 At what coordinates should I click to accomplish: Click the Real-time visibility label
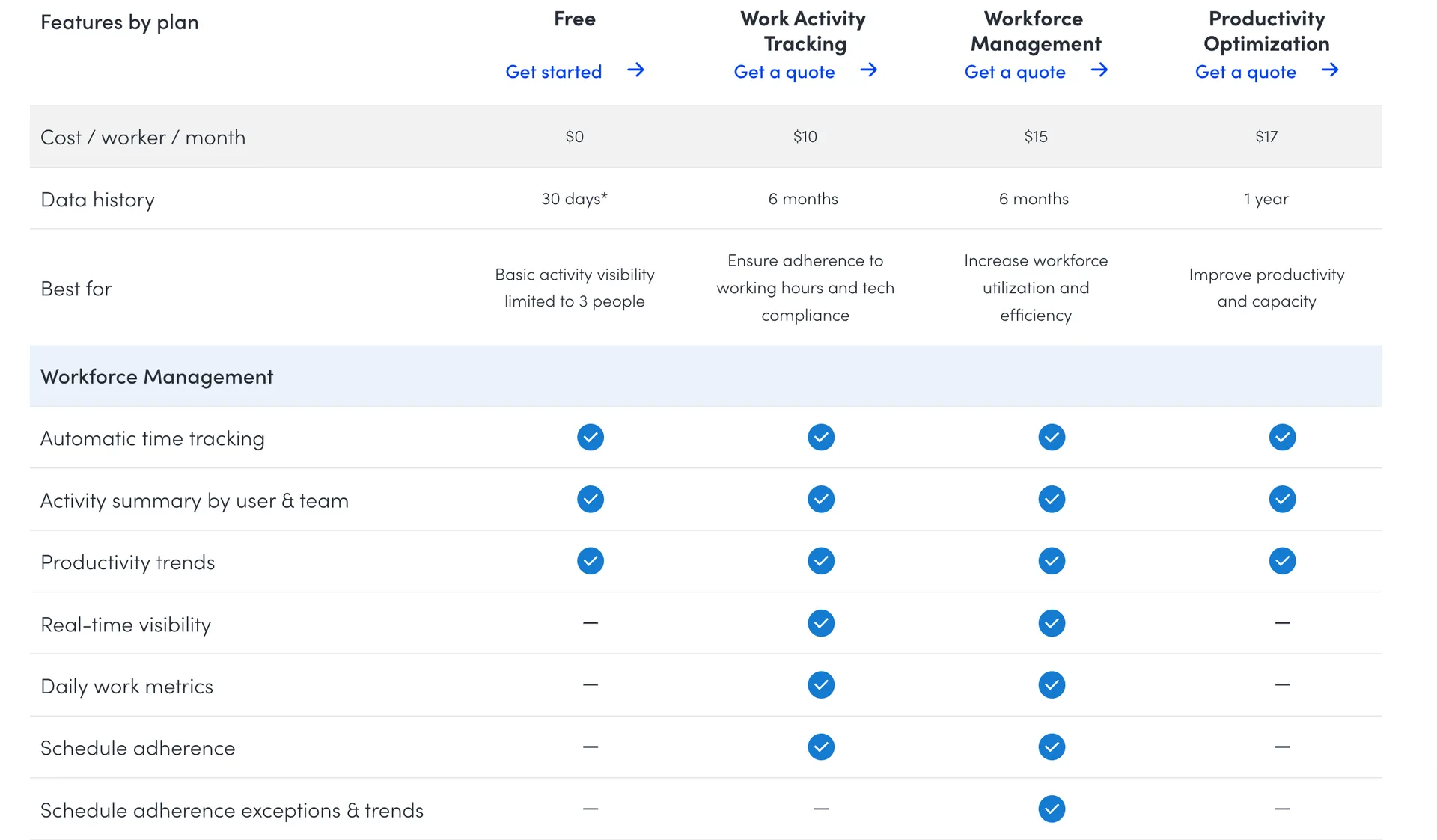point(126,625)
